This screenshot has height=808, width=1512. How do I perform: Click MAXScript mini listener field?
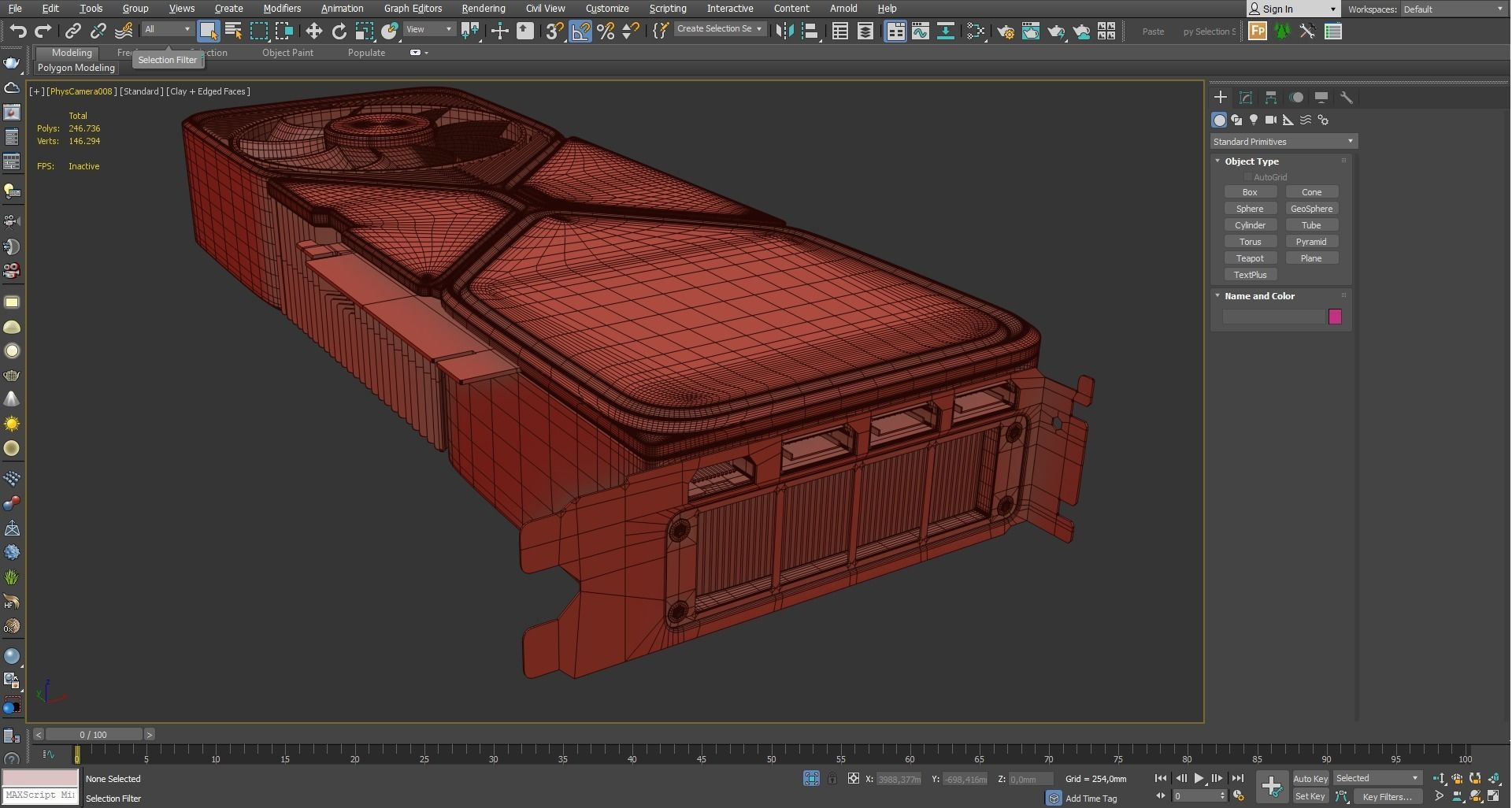coord(40,795)
